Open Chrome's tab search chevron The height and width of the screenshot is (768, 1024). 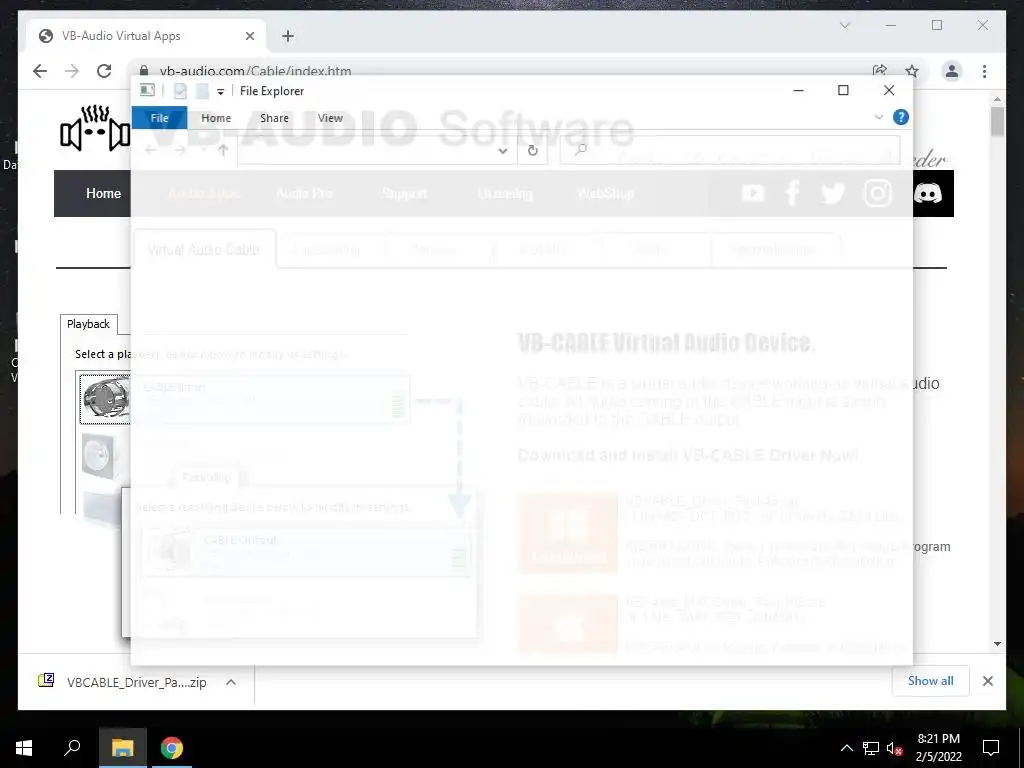point(844,25)
